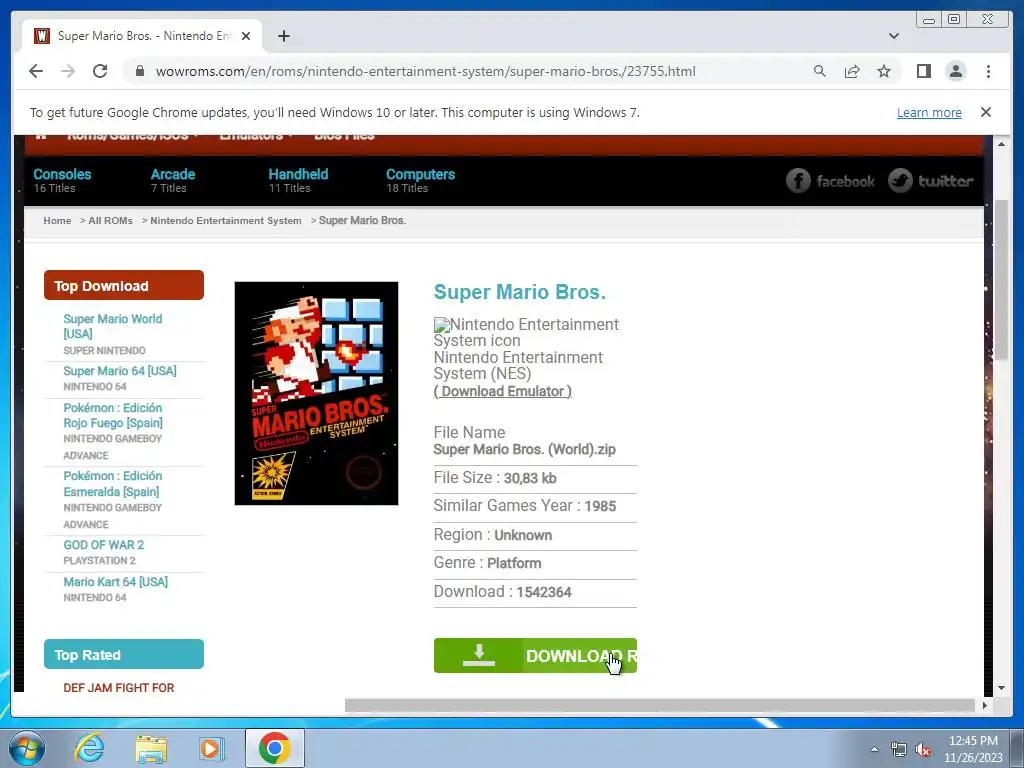The height and width of the screenshot is (768, 1024).
Task: Show hidden tray icons arrow
Action: [x=874, y=749]
